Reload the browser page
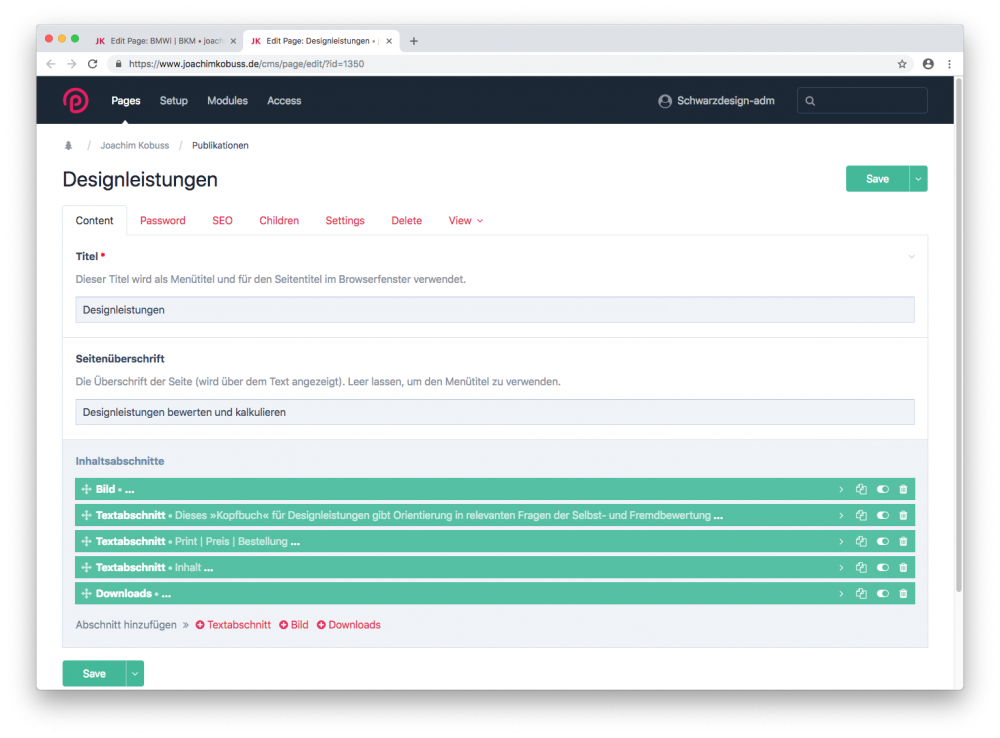Image resolution: width=1000 pixels, height=738 pixels. click(x=92, y=64)
